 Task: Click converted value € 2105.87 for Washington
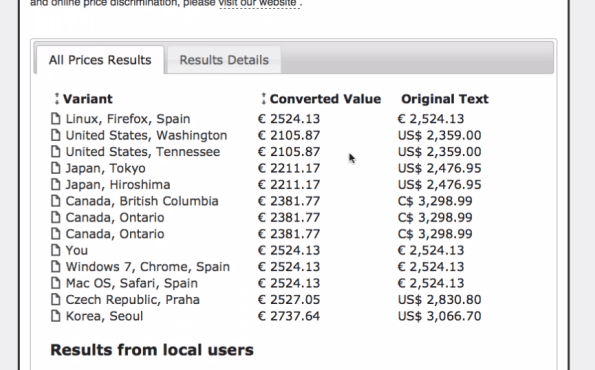pyautogui.click(x=289, y=135)
